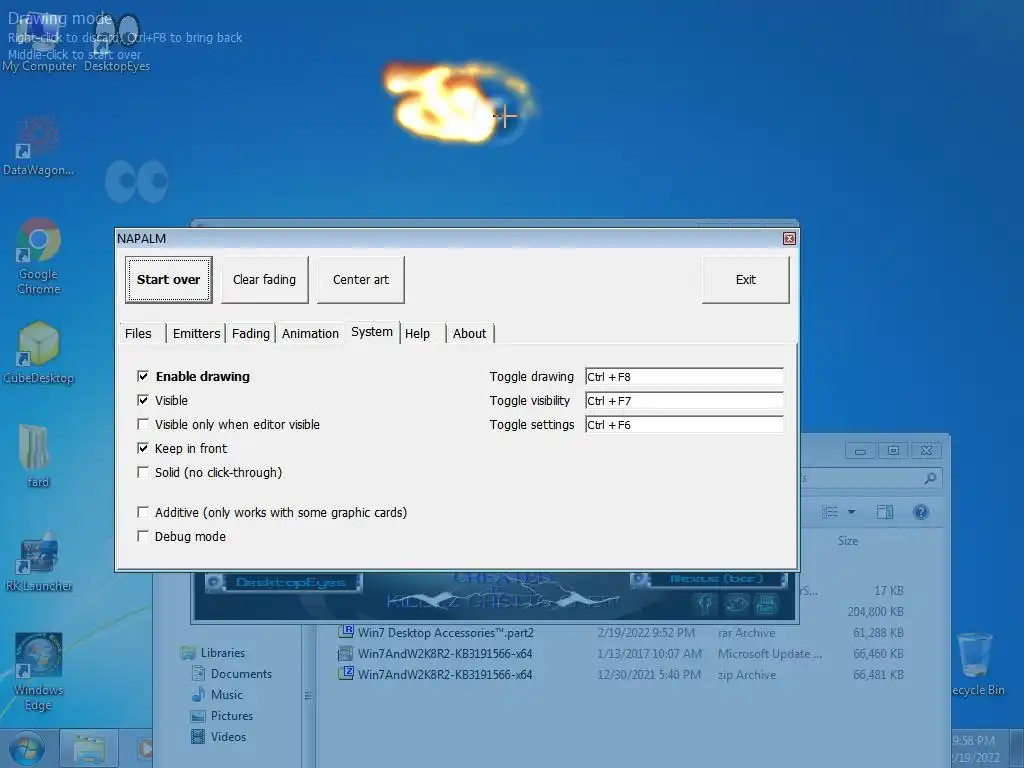Close the NAPALM settings window
The width and height of the screenshot is (1024, 768).
[x=789, y=238]
